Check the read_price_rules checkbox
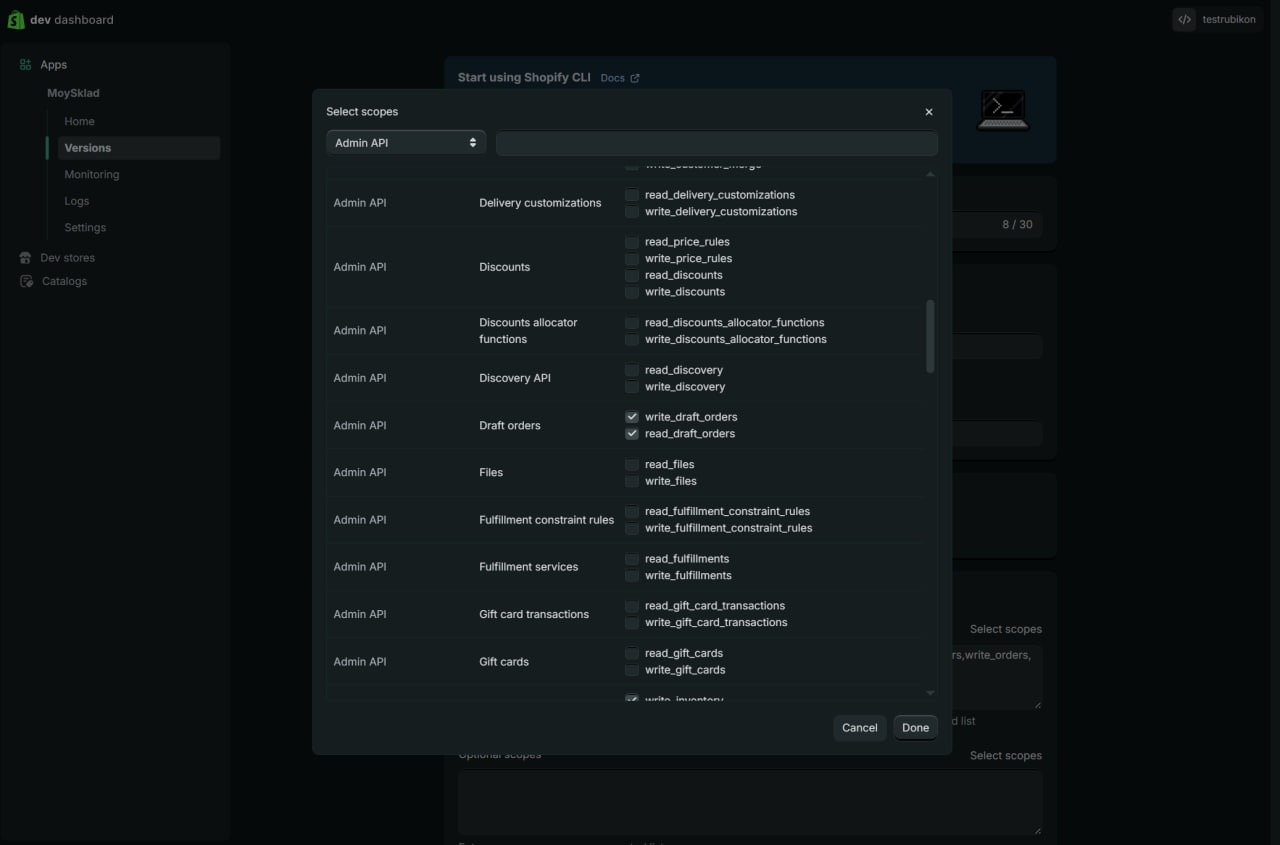Viewport: 1280px width, 845px height. point(632,242)
